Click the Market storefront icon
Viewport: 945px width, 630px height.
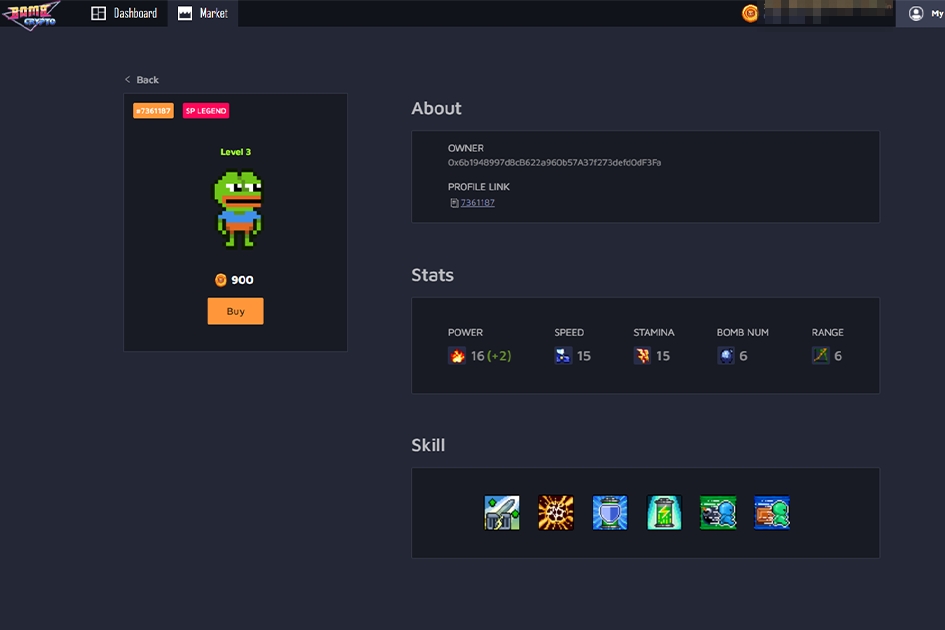[x=185, y=13]
